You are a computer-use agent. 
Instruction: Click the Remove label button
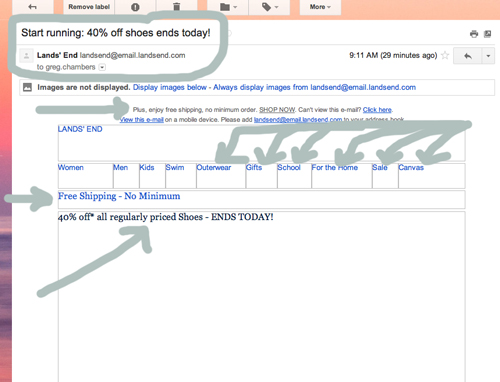(89, 7)
